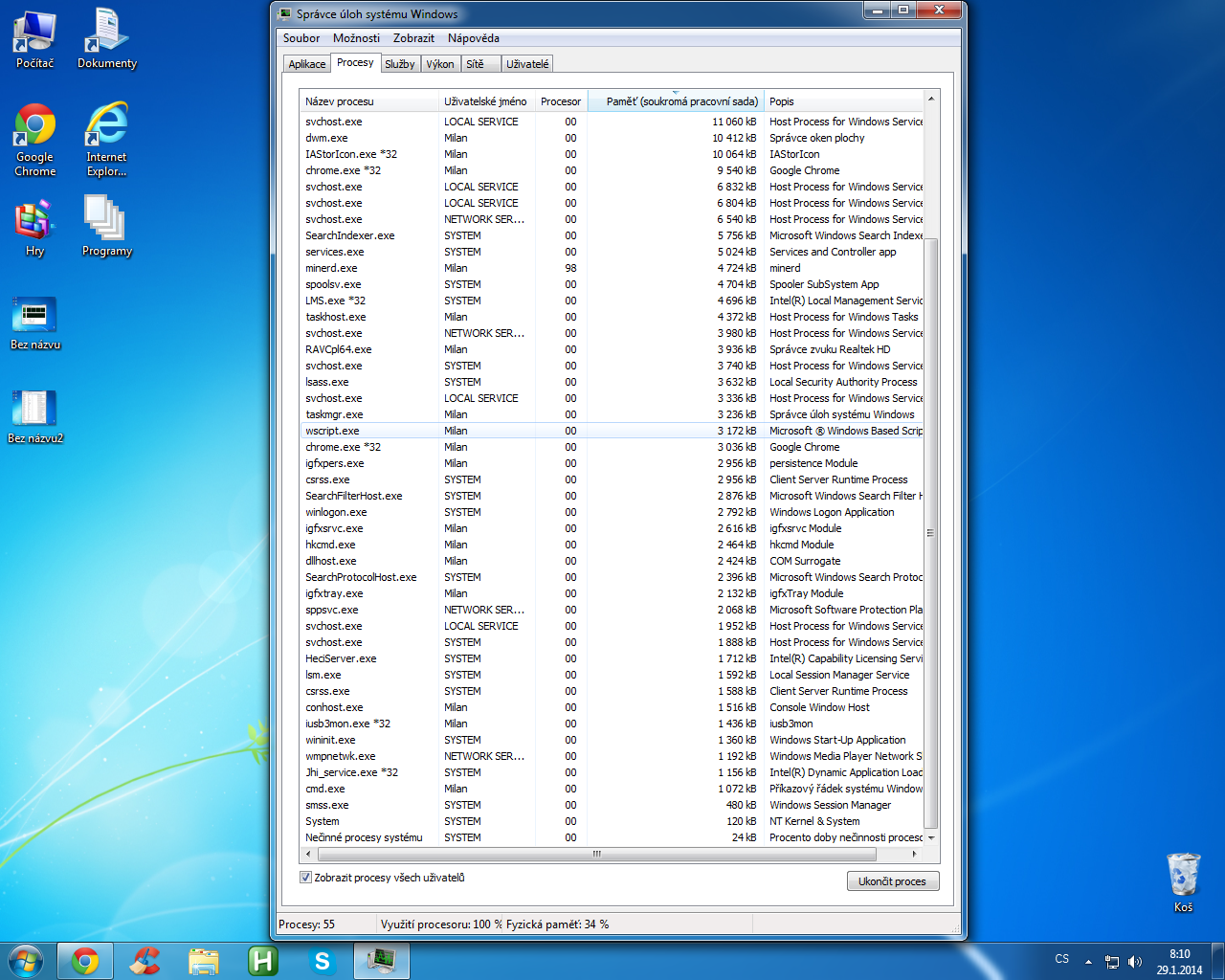
Task: Click the vertical scrollbar thumb
Action: (x=931, y=532)
